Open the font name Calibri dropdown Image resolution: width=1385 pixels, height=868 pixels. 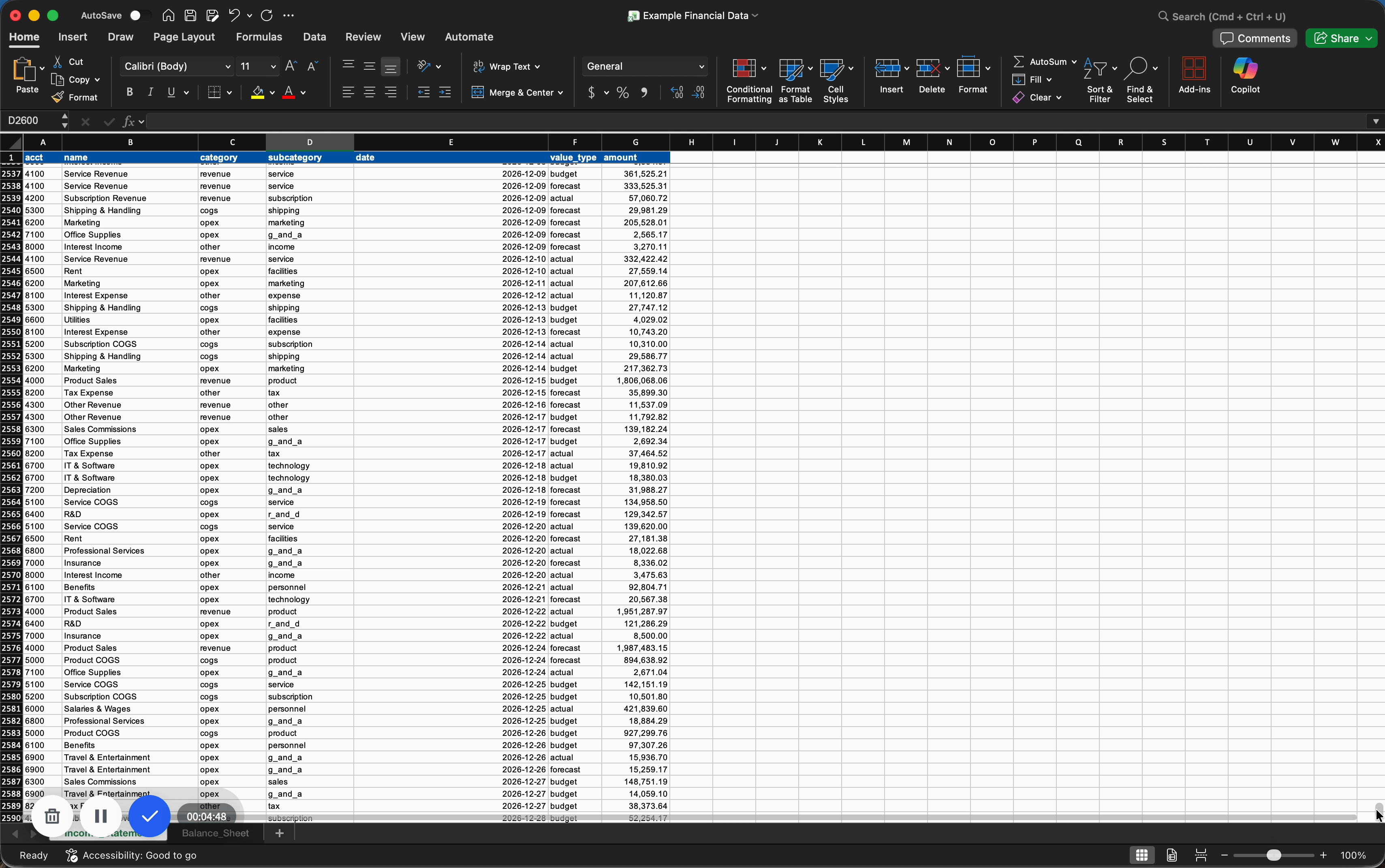(227, 66)
